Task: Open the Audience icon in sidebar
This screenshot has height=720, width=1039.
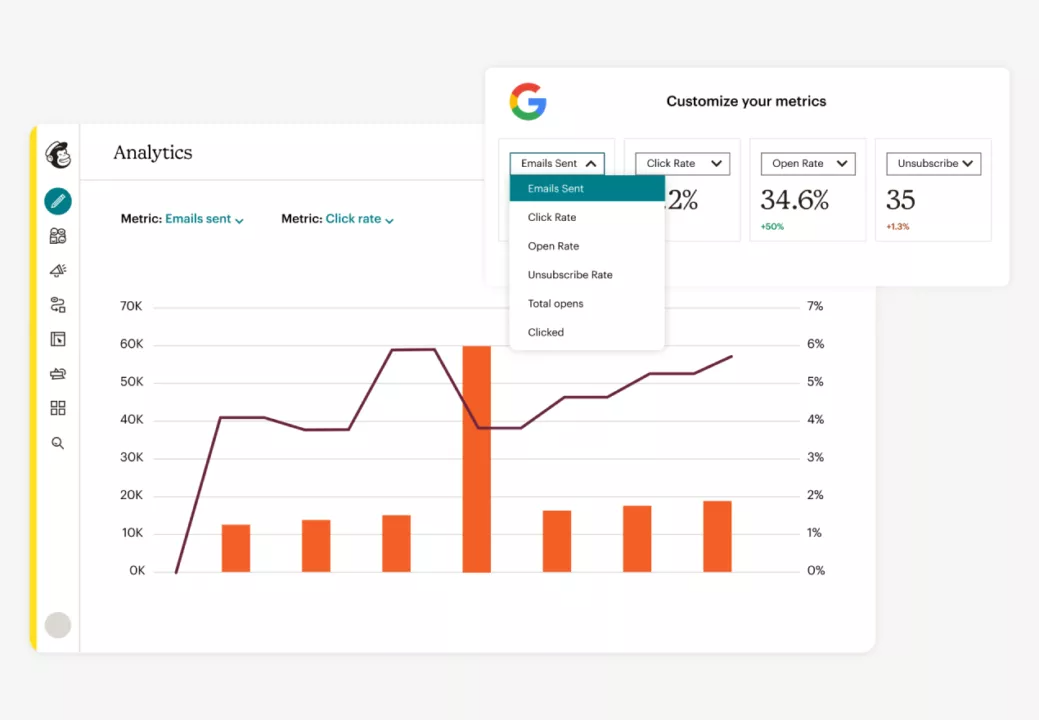Action: pyautogui.click(x=58, y=236)
